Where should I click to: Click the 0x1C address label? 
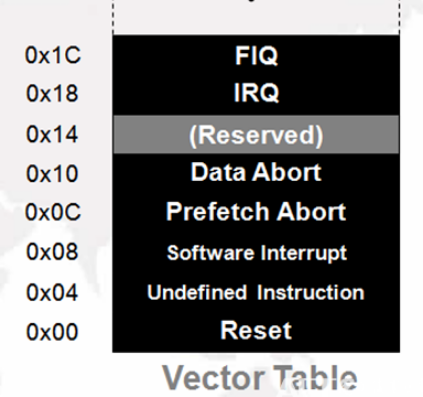(53, 55)
